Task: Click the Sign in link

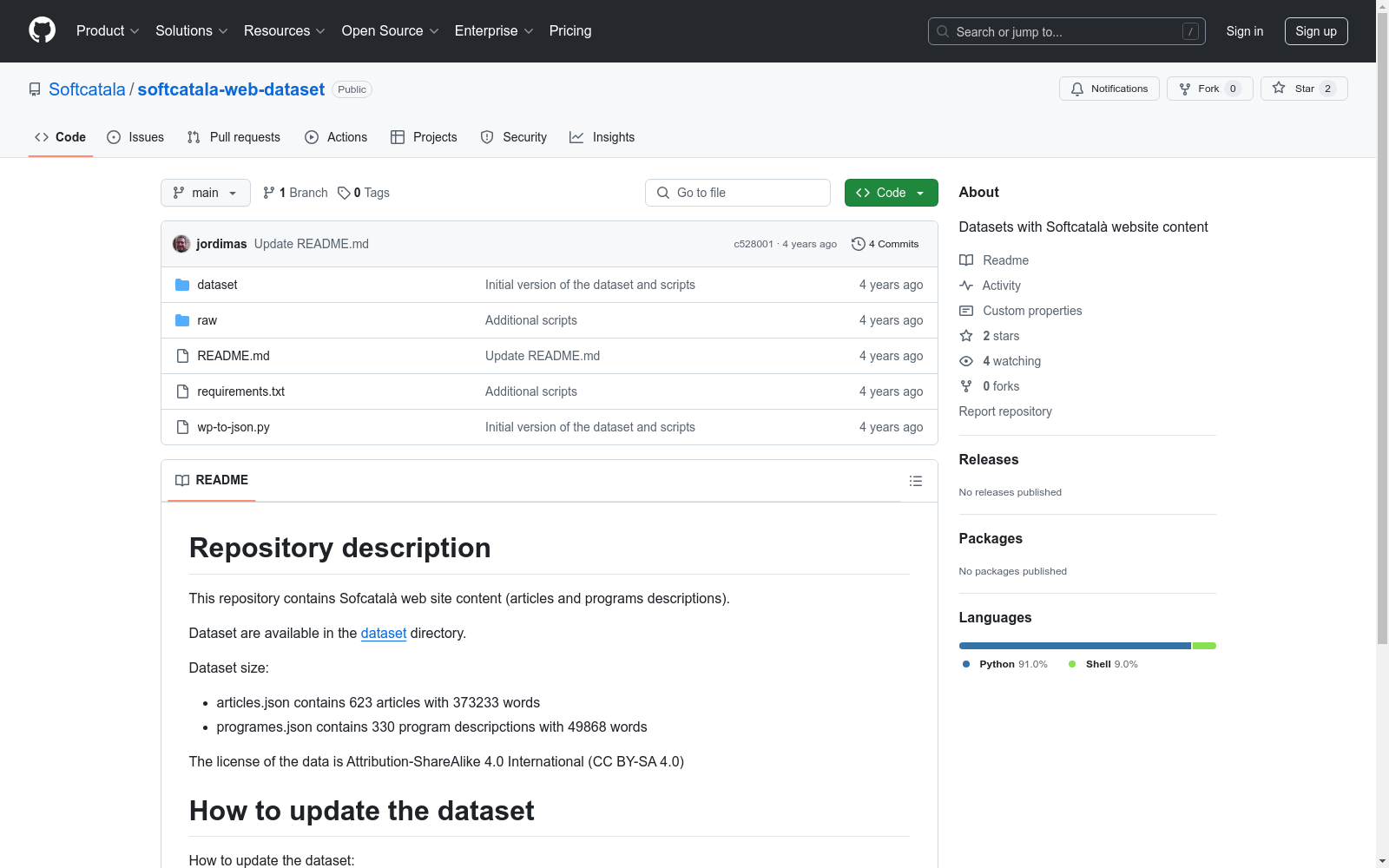Action: coord(1245,31)
